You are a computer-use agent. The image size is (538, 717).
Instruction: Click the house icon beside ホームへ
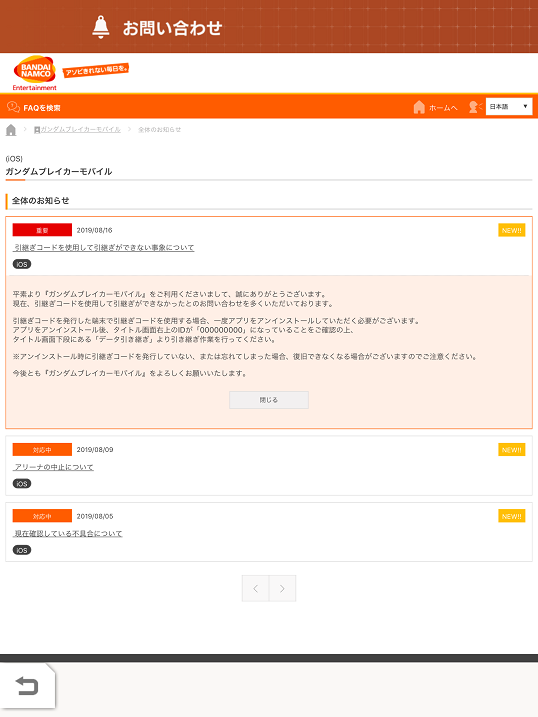419,107
